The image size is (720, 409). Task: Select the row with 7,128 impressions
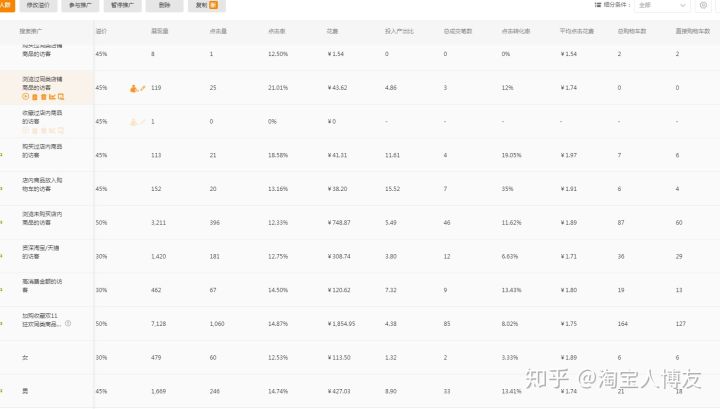click(x=360, y=324)
